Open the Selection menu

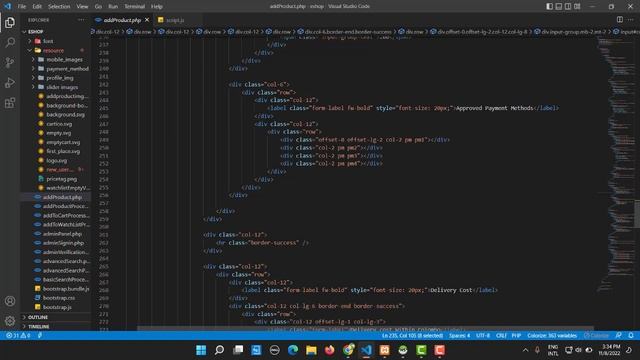[59, 6]
